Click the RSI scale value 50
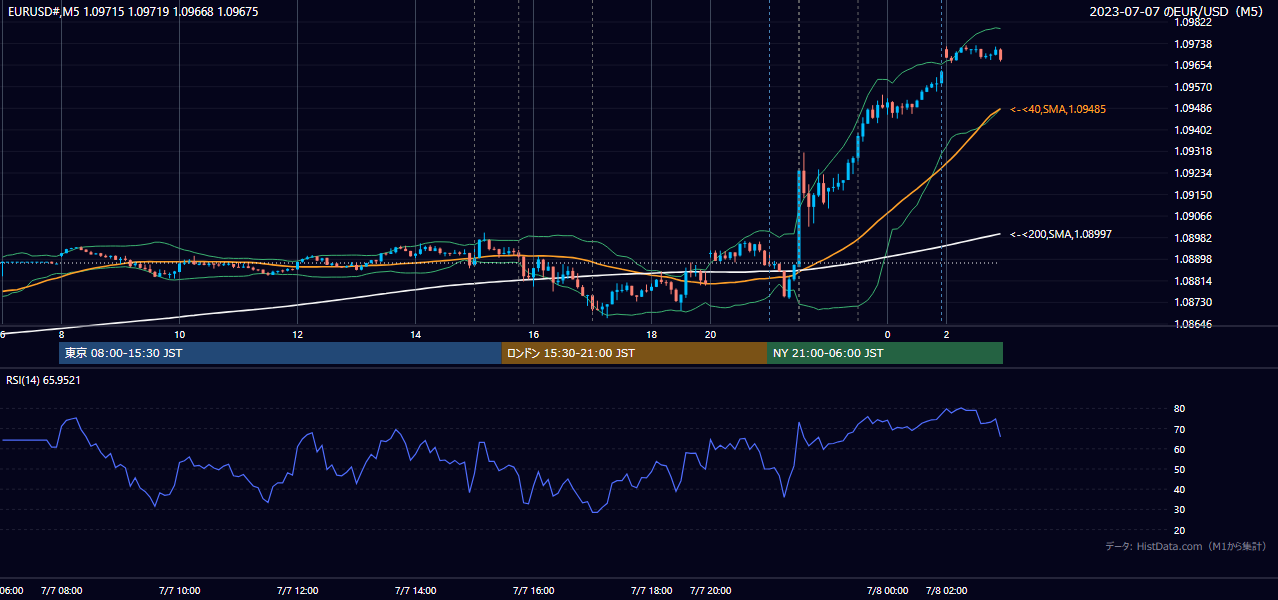The image size is (1278, 600). 1180,470
